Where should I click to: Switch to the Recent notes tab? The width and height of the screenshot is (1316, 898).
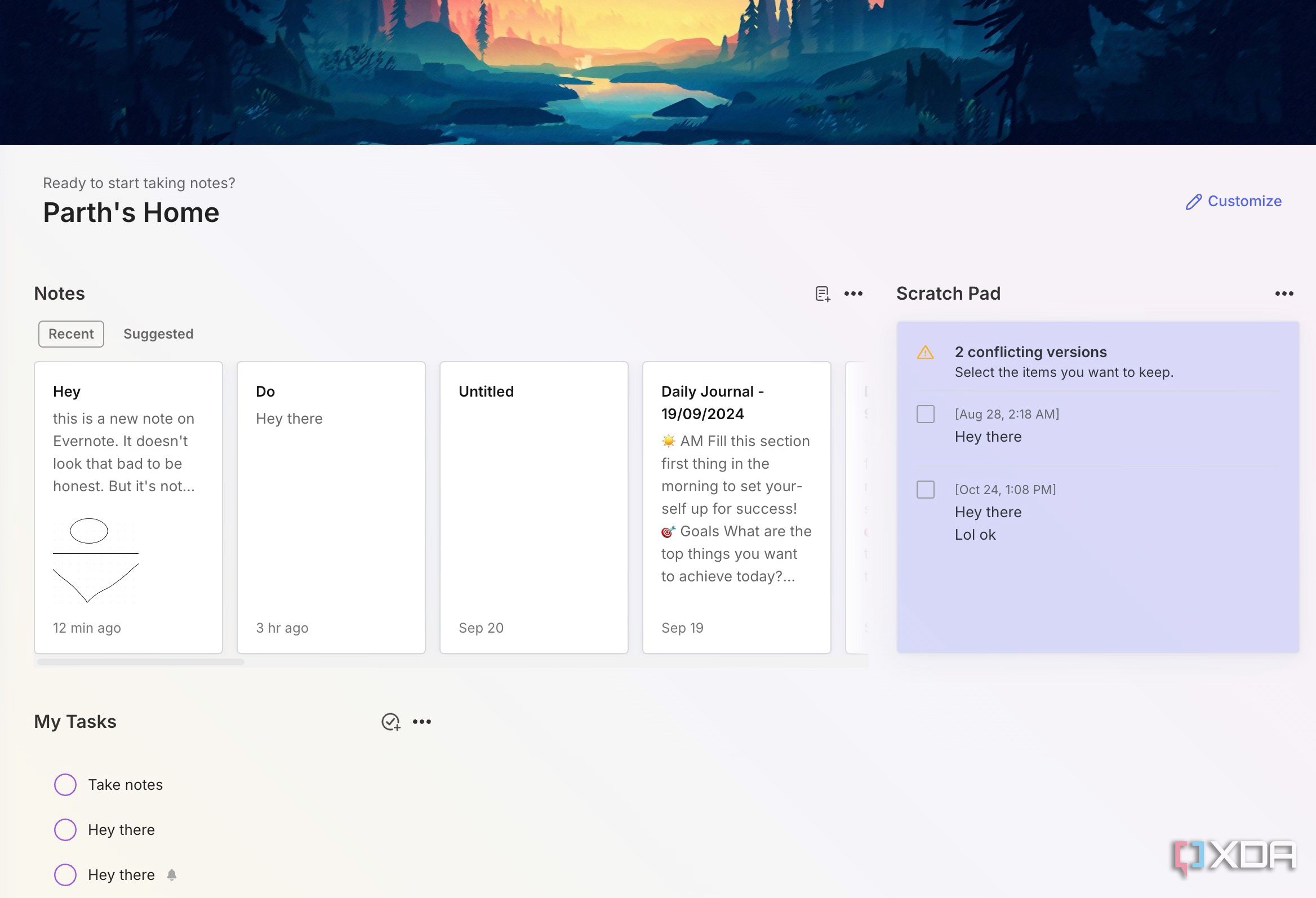(72, 334)
